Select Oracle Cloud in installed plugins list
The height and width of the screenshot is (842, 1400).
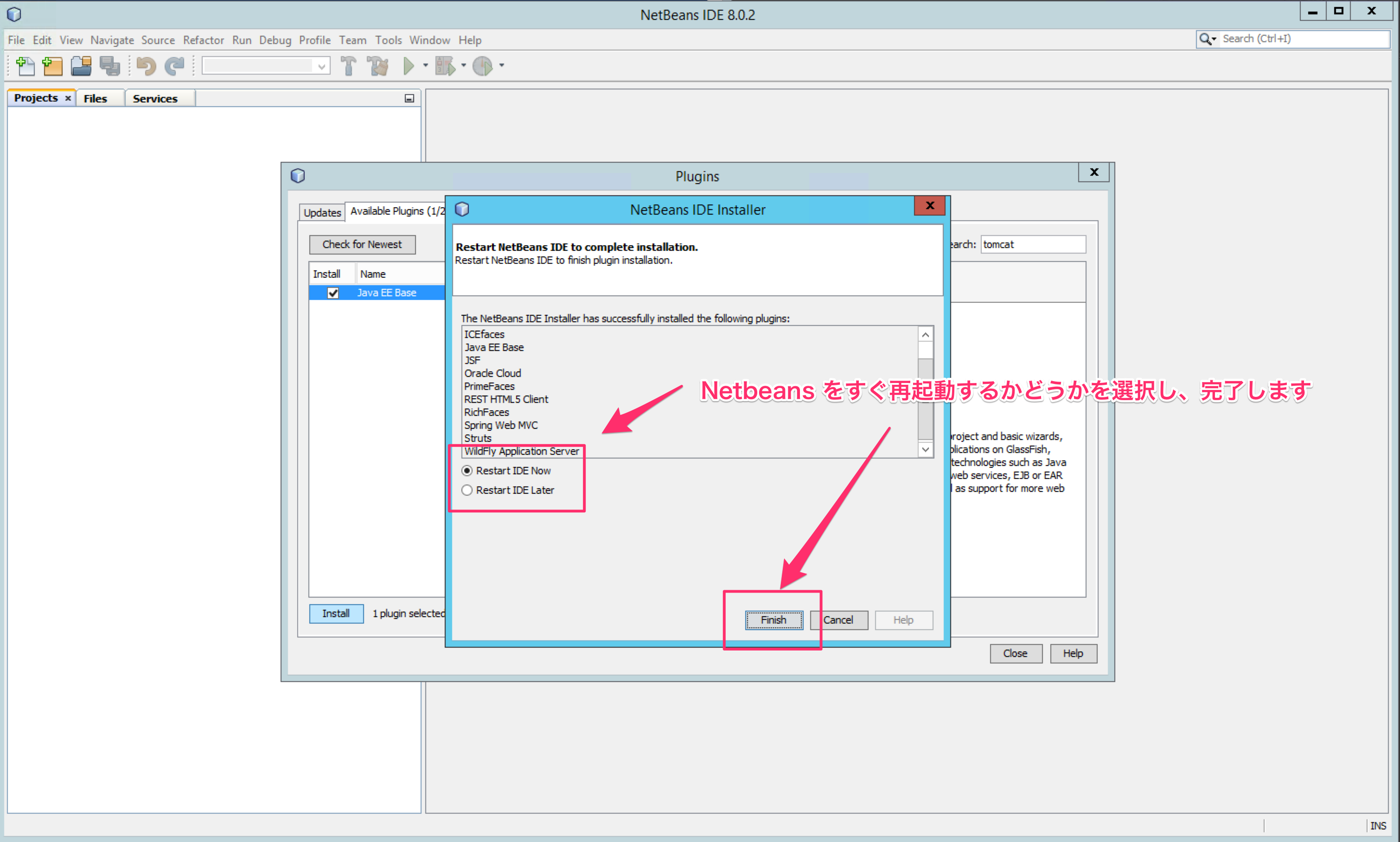pyautogui.click(x=492, y=373)
